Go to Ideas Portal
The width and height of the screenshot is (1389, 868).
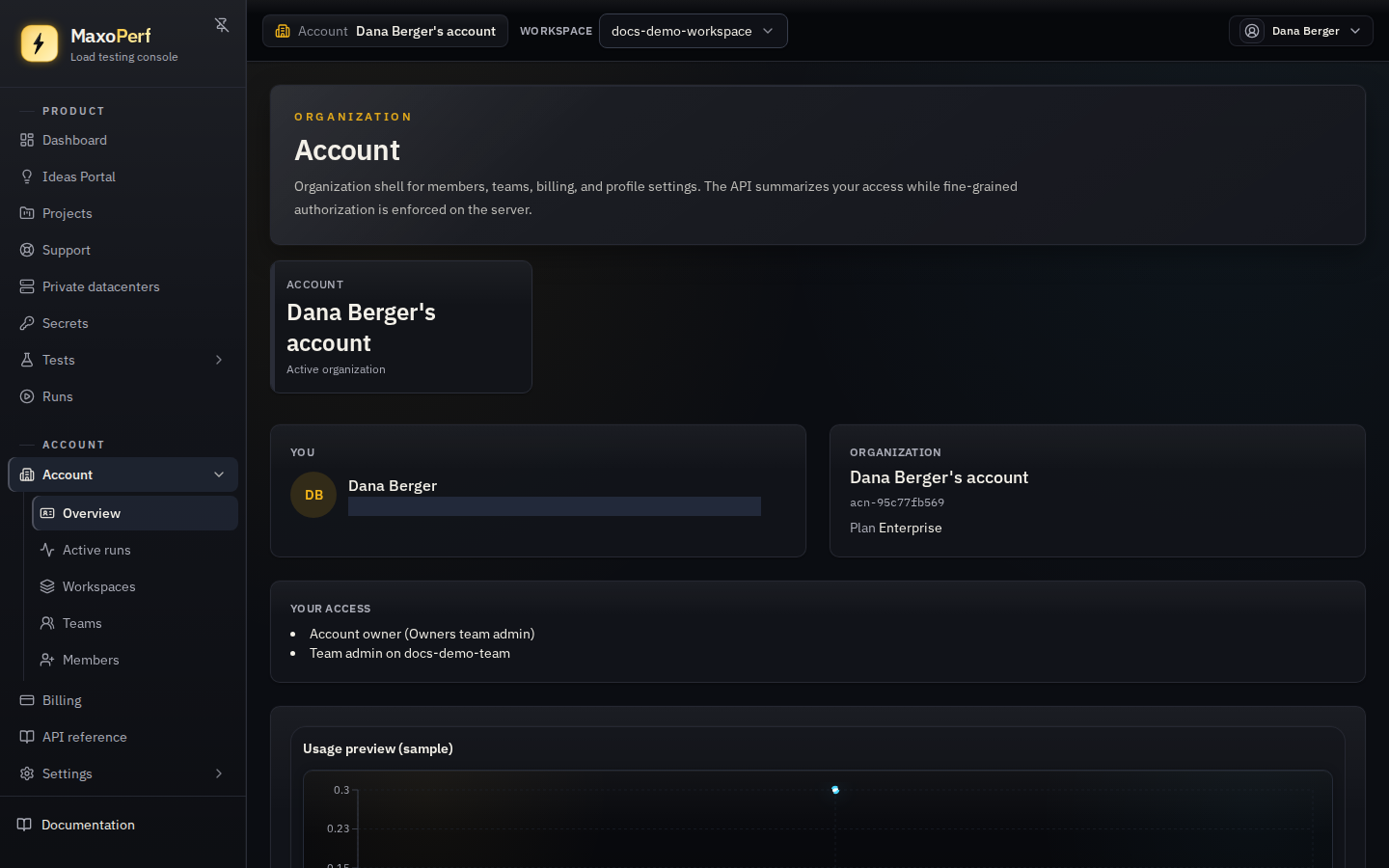click(x=123, y=176)
